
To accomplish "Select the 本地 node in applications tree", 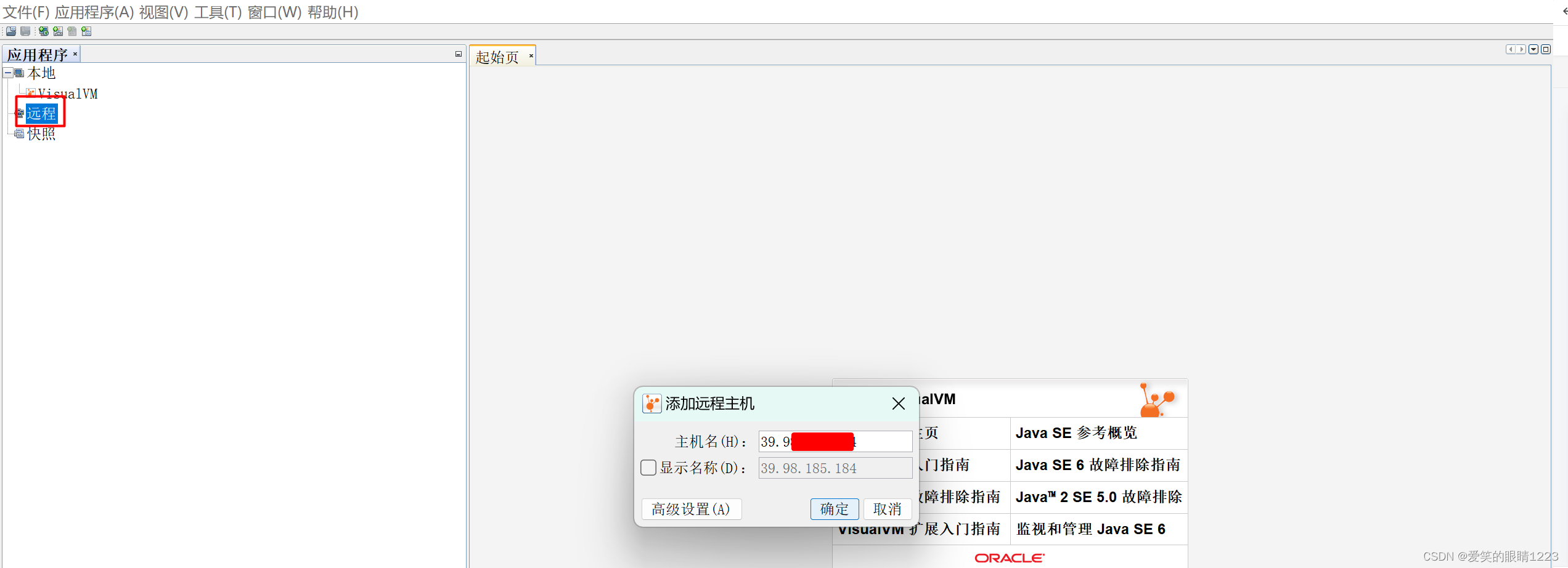I will (41, 73).
